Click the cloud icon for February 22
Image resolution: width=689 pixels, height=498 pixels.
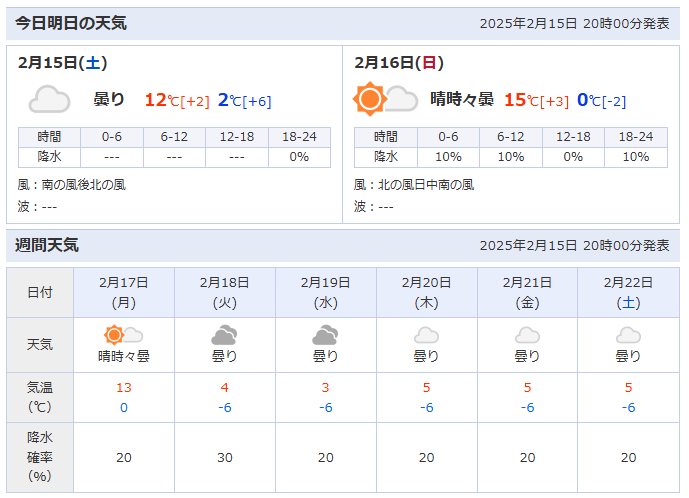tap(628, 335)
